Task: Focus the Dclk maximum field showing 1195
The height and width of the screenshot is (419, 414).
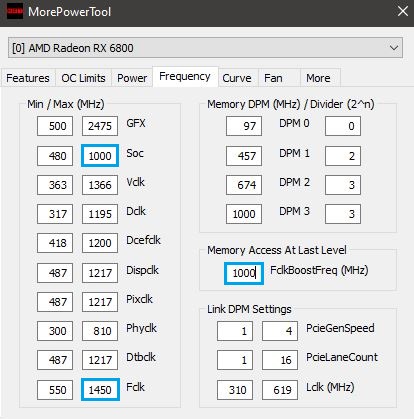Action: tap(100, 214)
